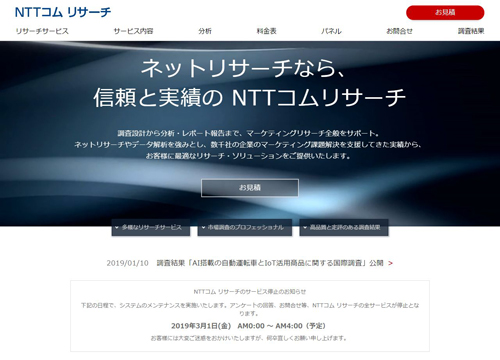Open the 料金表 menu item
This screenshot has width=500, height=360.
(267, 31)
